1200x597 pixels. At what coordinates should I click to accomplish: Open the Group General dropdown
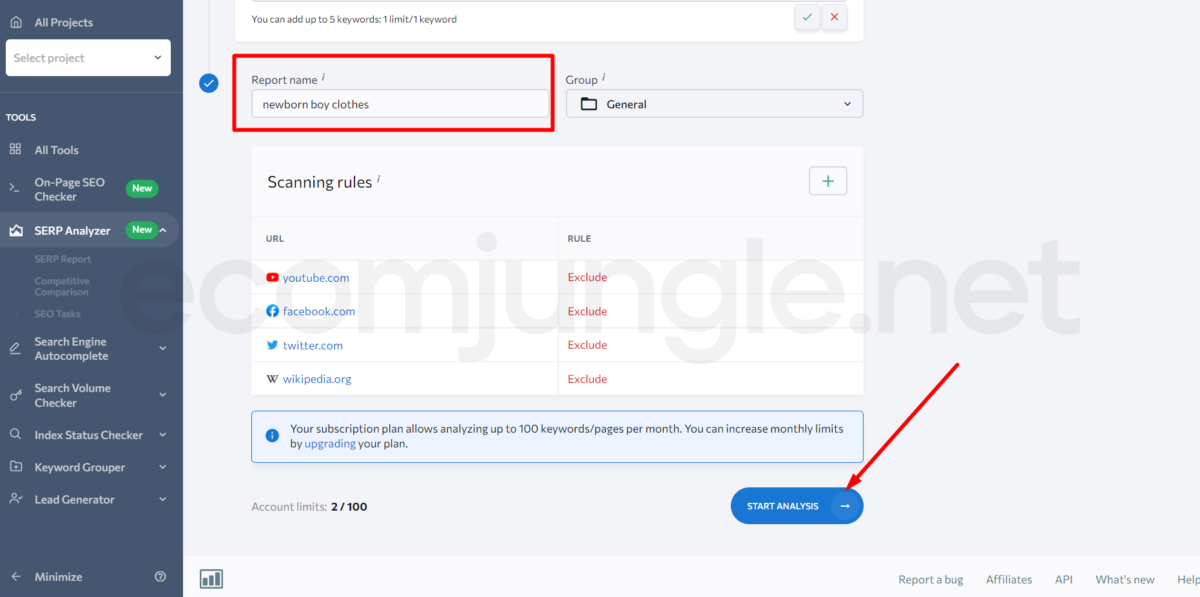[x=714, y=104]
